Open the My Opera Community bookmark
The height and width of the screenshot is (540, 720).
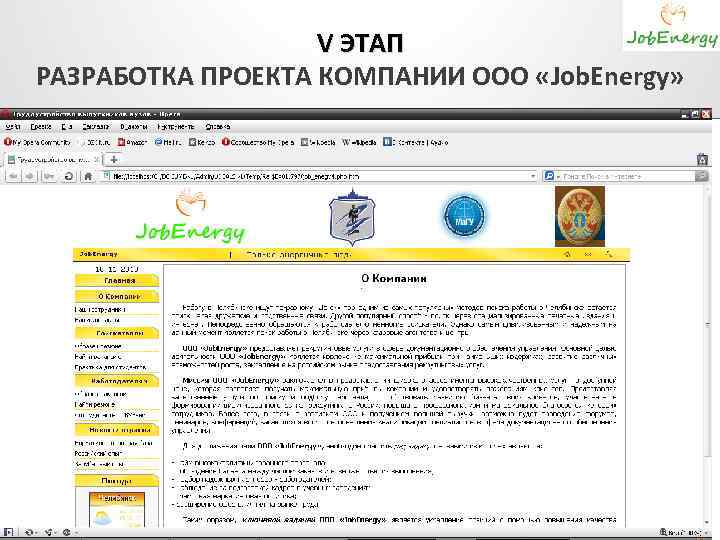click(38, 142)
